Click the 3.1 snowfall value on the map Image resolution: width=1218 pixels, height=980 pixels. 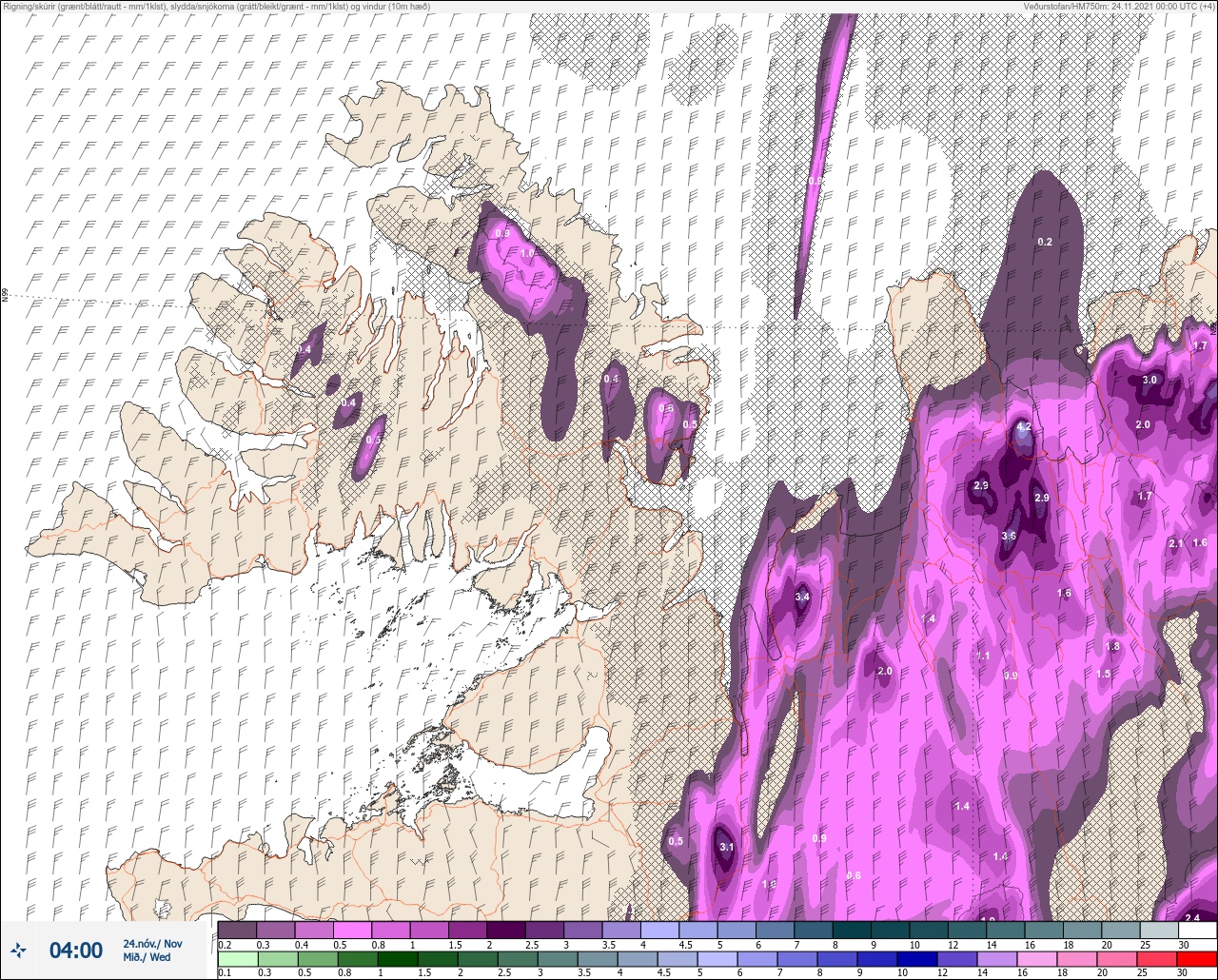tap(726, 847)
